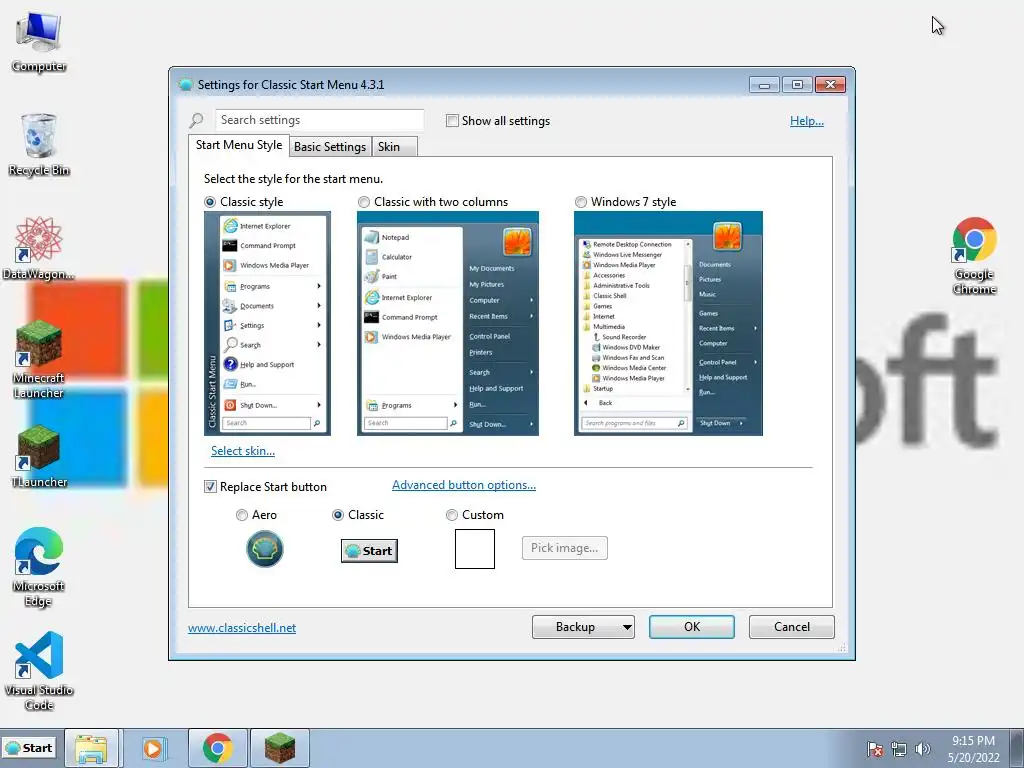
Task: Choose the Custom start button radio option
Action: 451,515
